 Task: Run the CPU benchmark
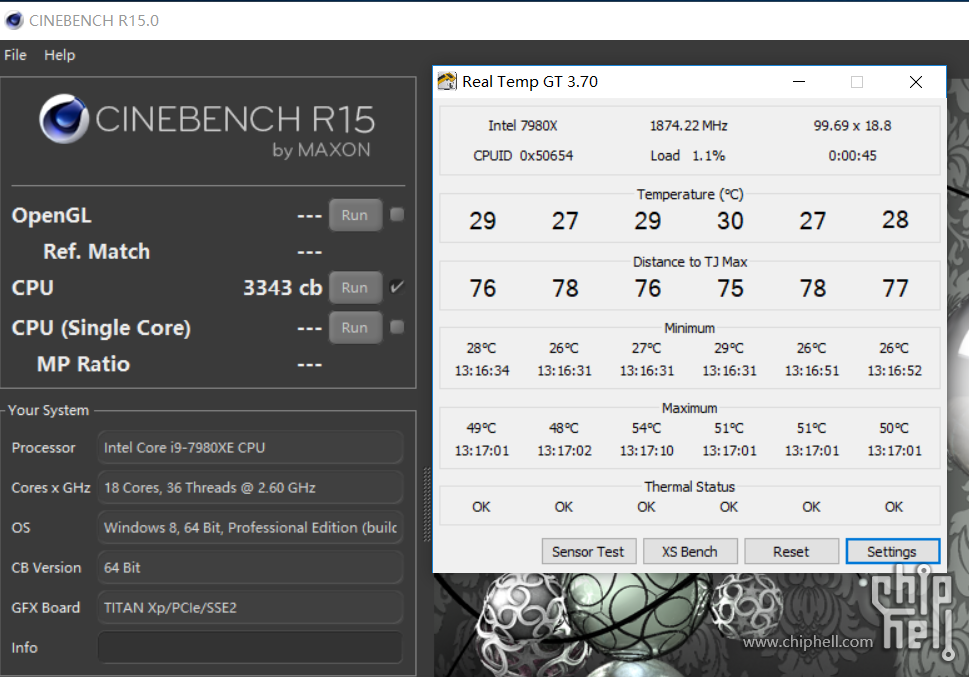pyautogui.click(x=355, y=287)
